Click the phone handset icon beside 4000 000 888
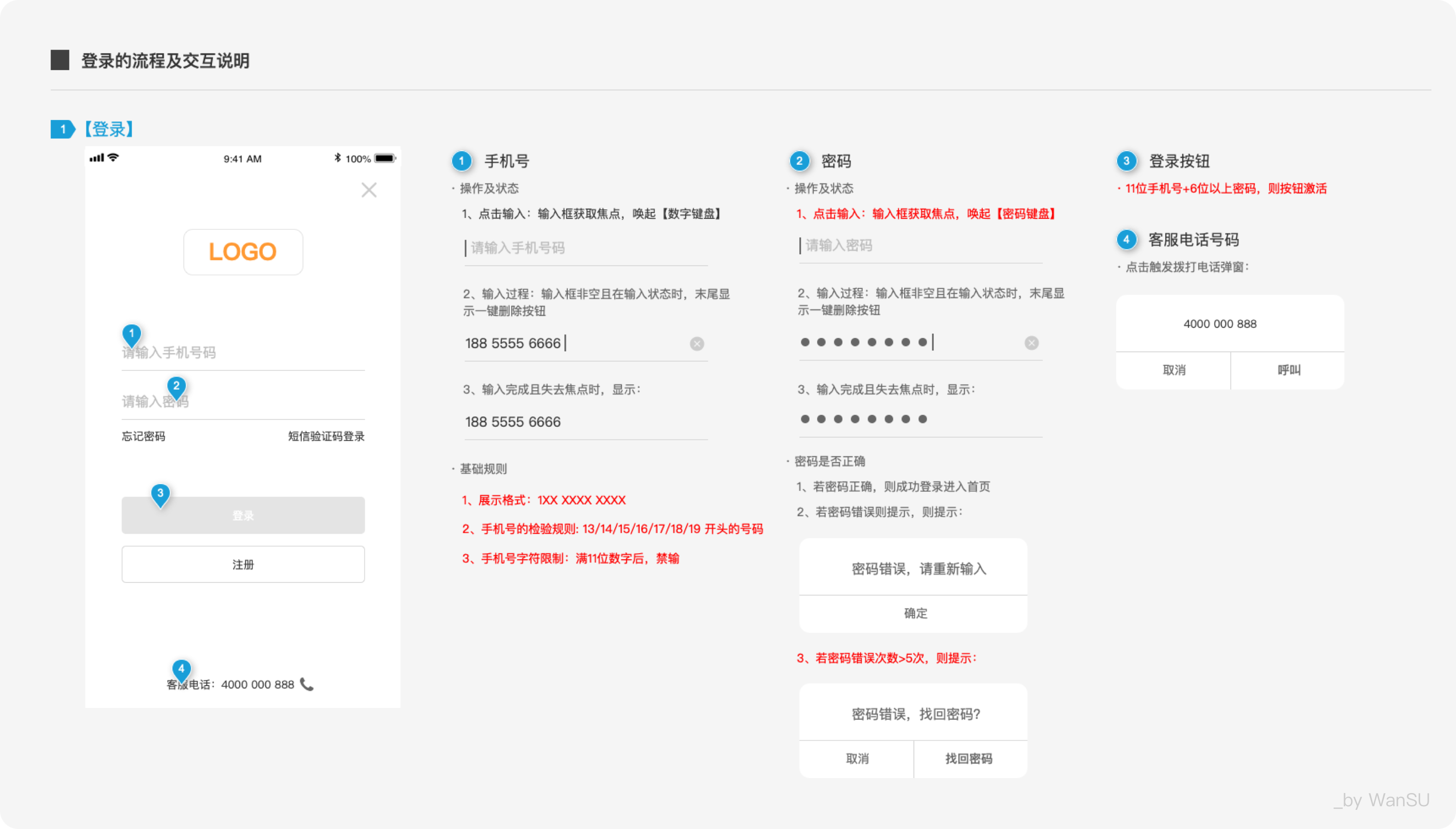Screen dimensions: 1456x829 [x=307, y=684]
